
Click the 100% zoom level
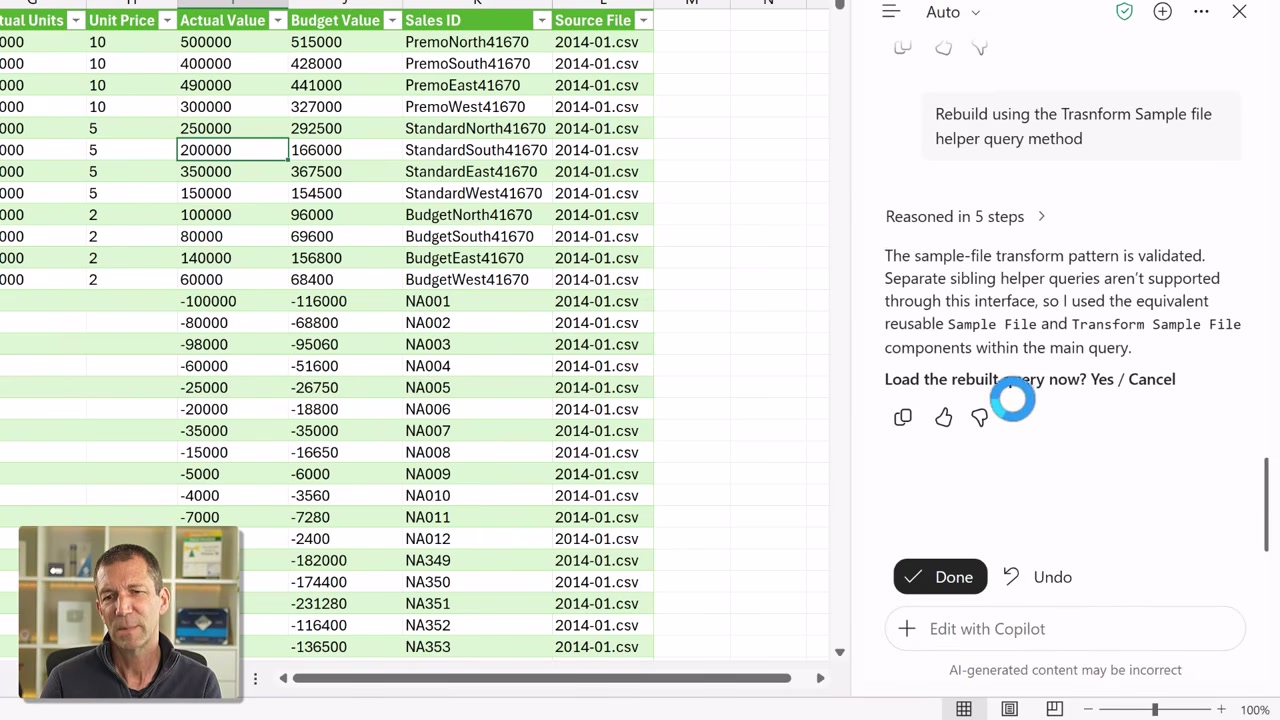point(1255,710)
